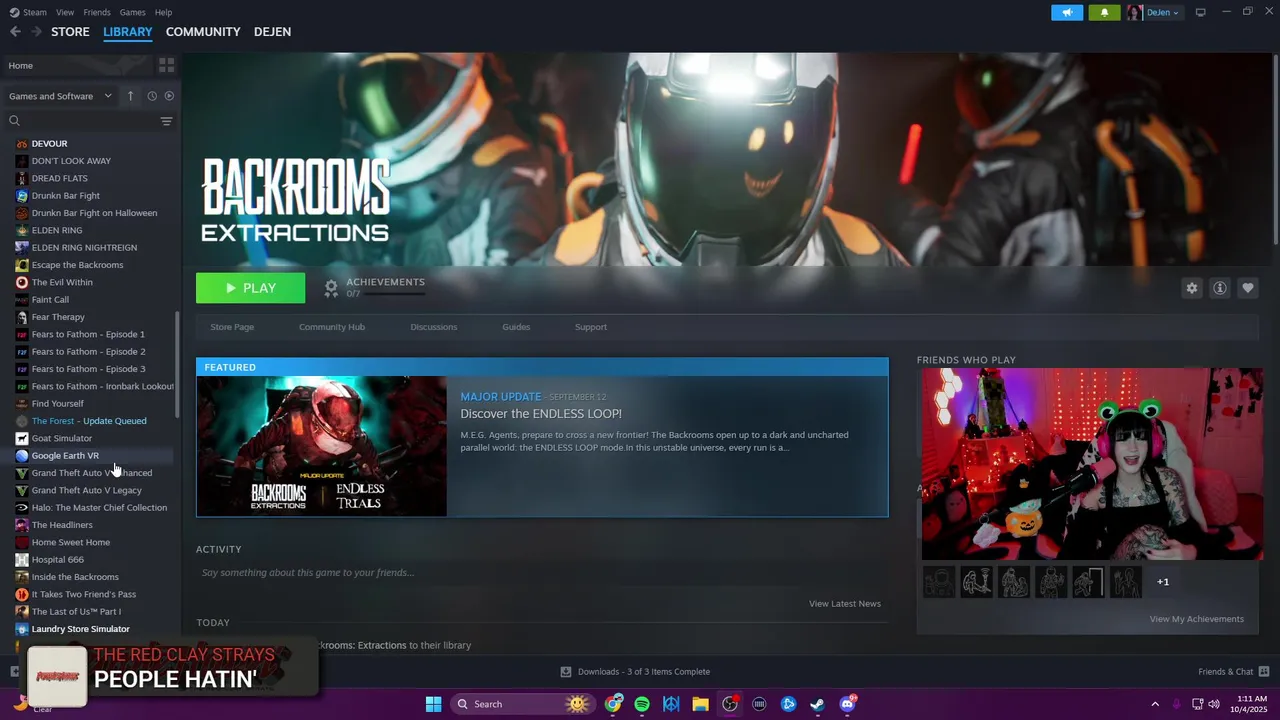
Task: Open Discord from the taskbar
Action: (x=847, y=704)
